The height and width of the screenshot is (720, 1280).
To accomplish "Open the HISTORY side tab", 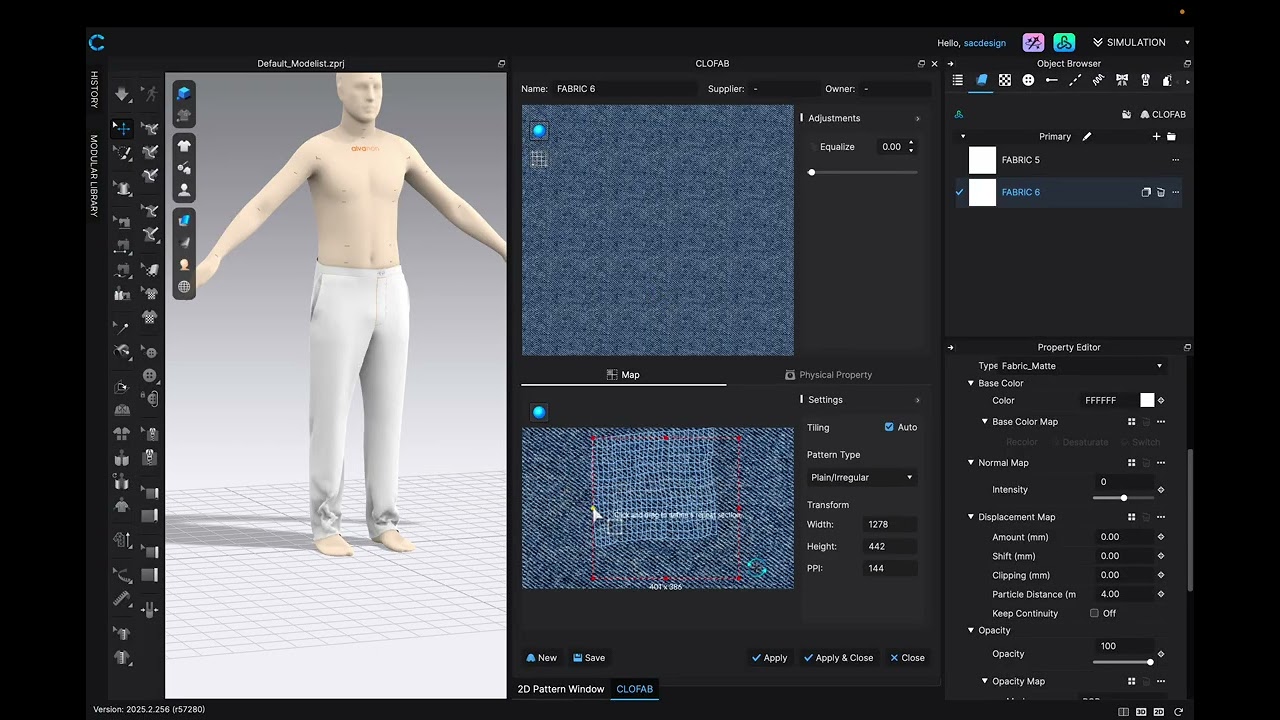I will coord(94,90).
